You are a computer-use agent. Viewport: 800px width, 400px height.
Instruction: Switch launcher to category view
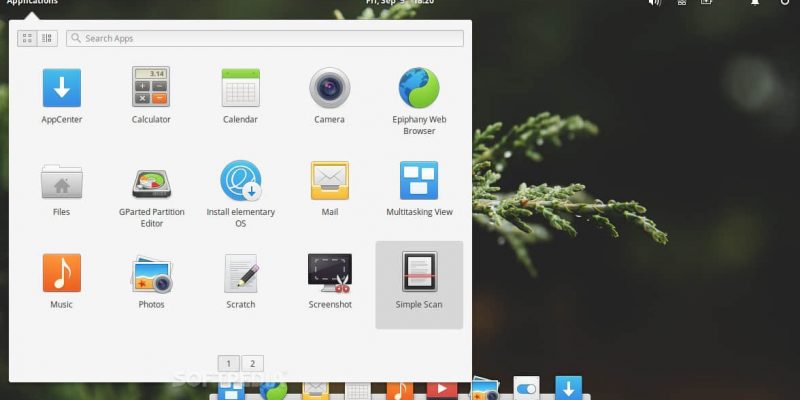coord(47,38)
